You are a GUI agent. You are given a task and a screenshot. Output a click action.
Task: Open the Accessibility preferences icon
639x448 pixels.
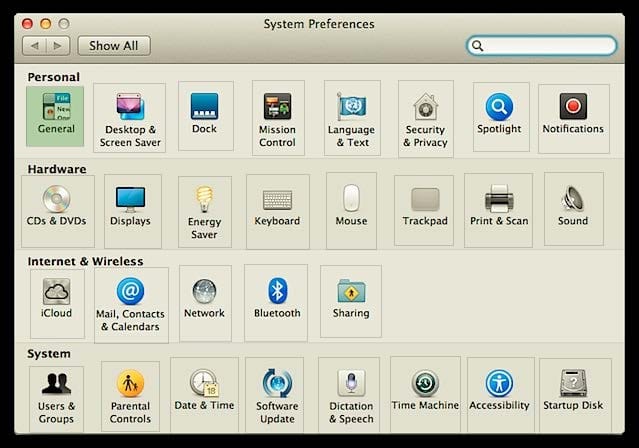click(501, 395)
